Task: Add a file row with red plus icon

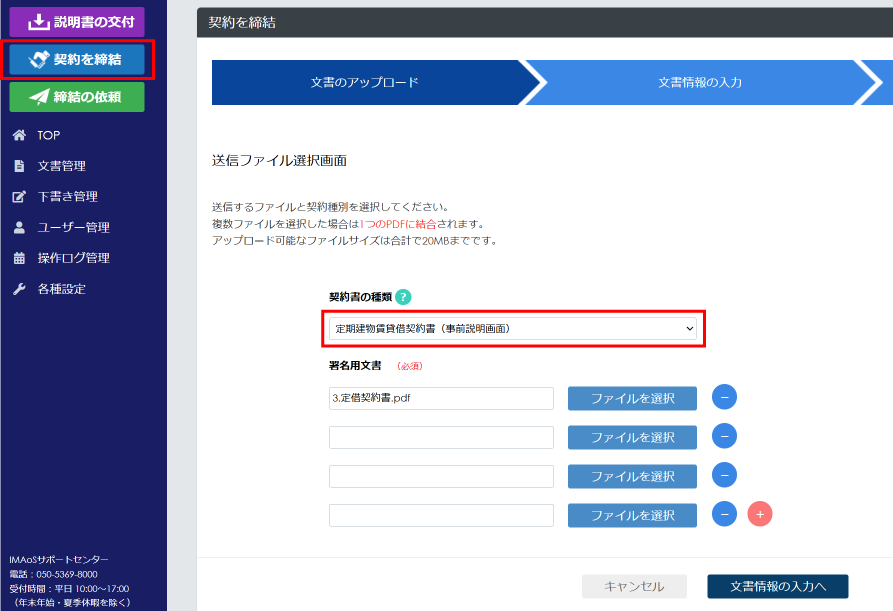Action: coord(760,514)
